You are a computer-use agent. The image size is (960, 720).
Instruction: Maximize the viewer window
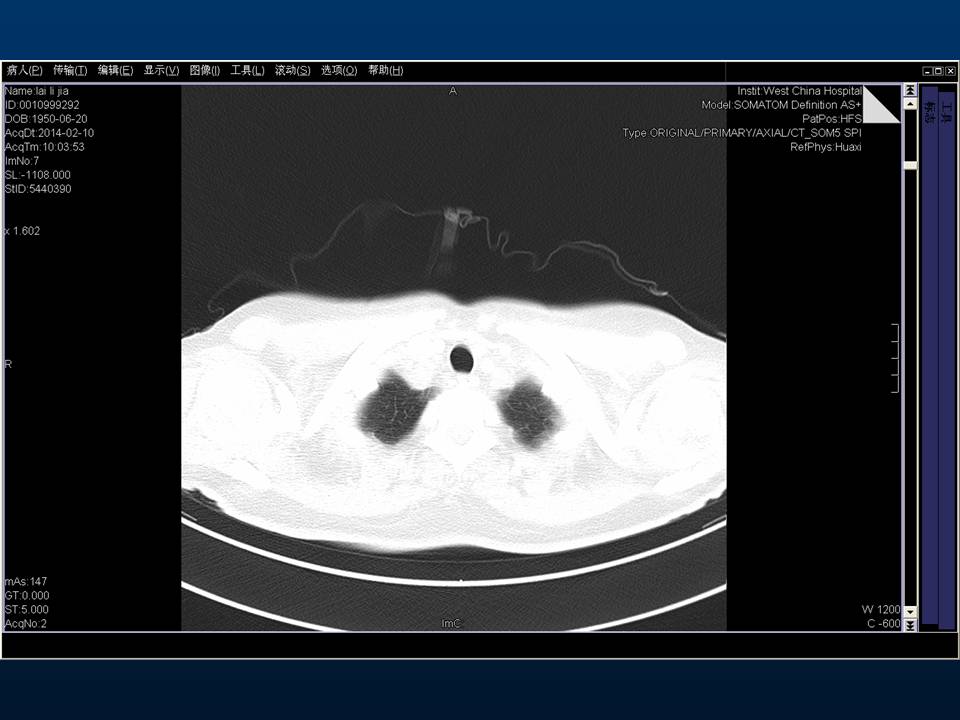[938, 71]
